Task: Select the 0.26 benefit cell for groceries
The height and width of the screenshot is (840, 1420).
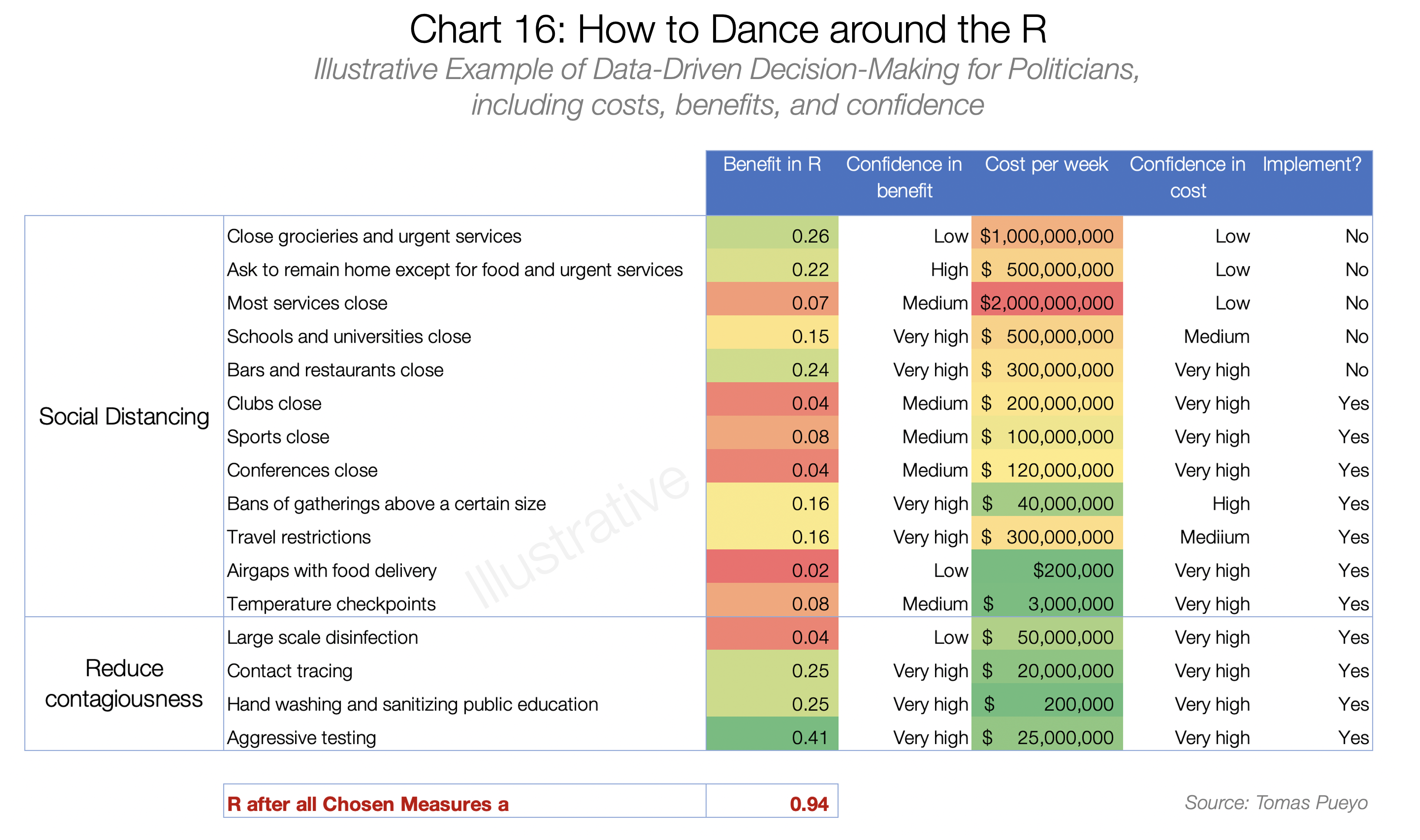Action: point(772,236)
